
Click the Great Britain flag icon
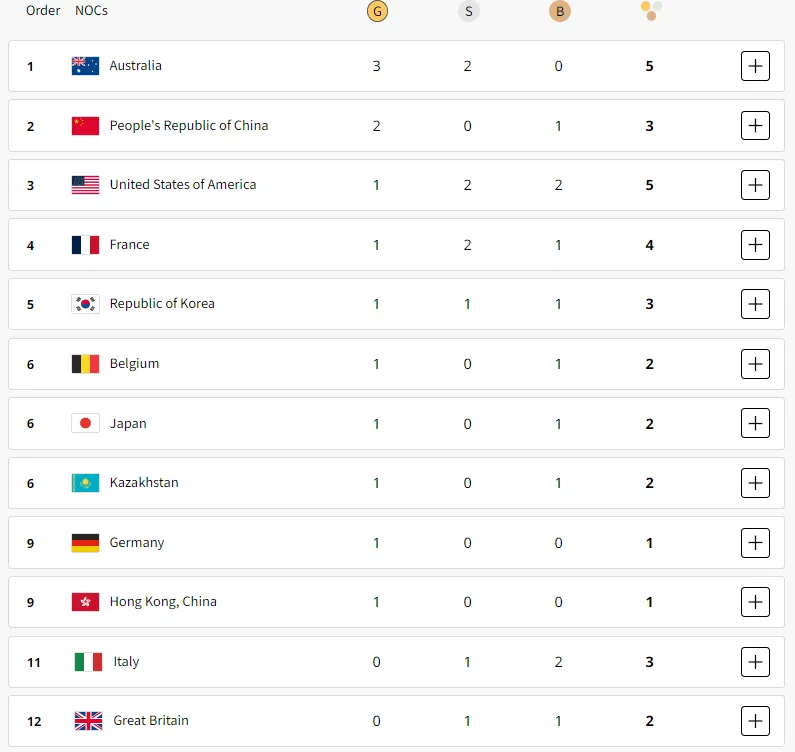click(x=88, y=721)
